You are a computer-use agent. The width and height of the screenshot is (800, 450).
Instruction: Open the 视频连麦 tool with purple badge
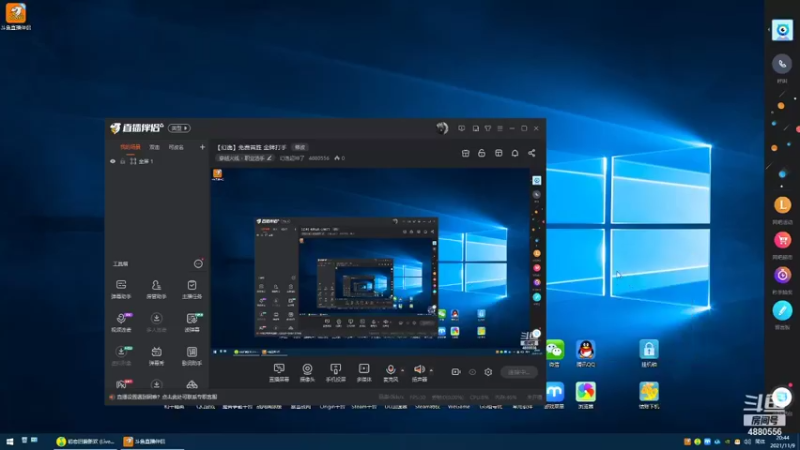[121, 322]
